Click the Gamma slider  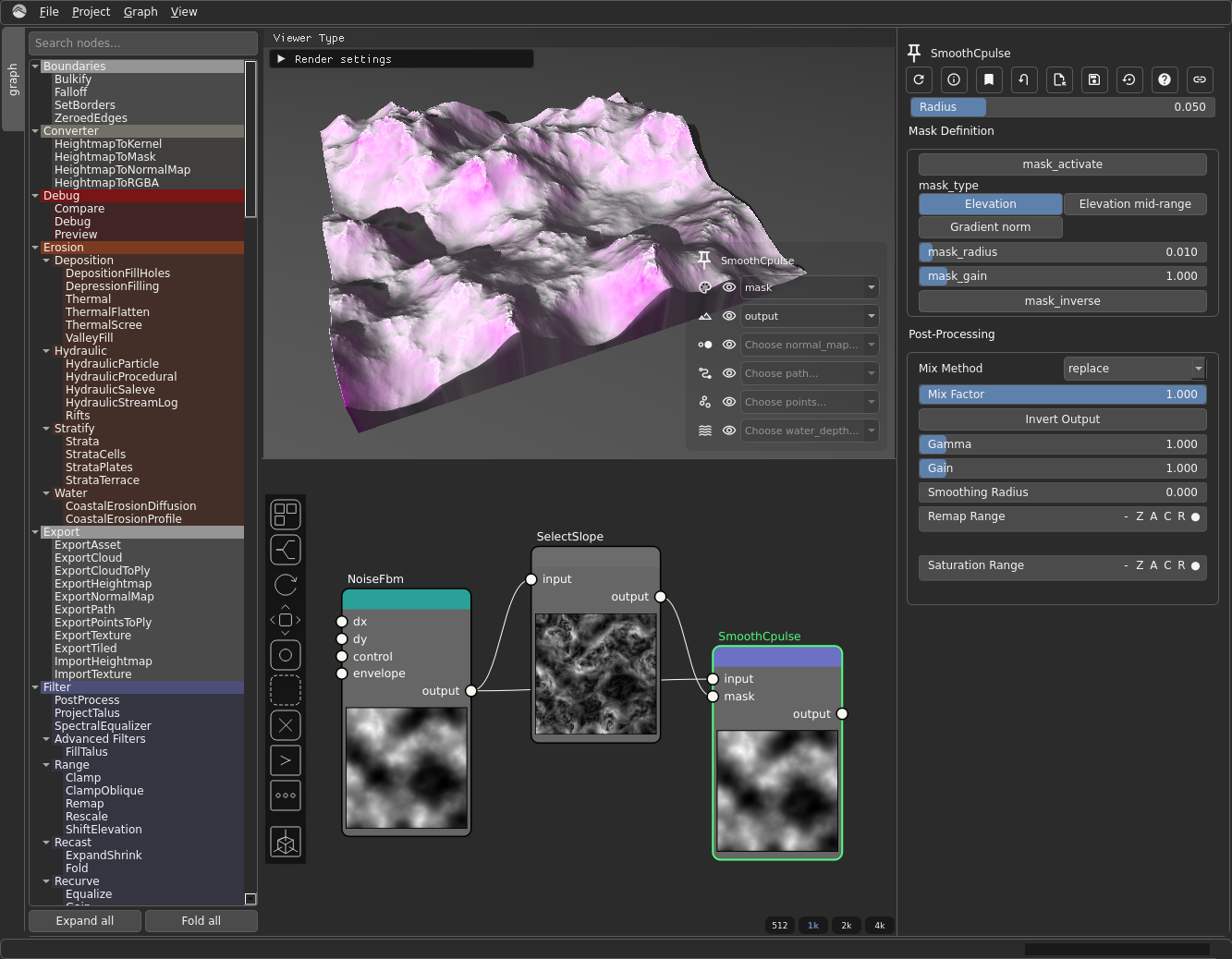click(1062, 444)
